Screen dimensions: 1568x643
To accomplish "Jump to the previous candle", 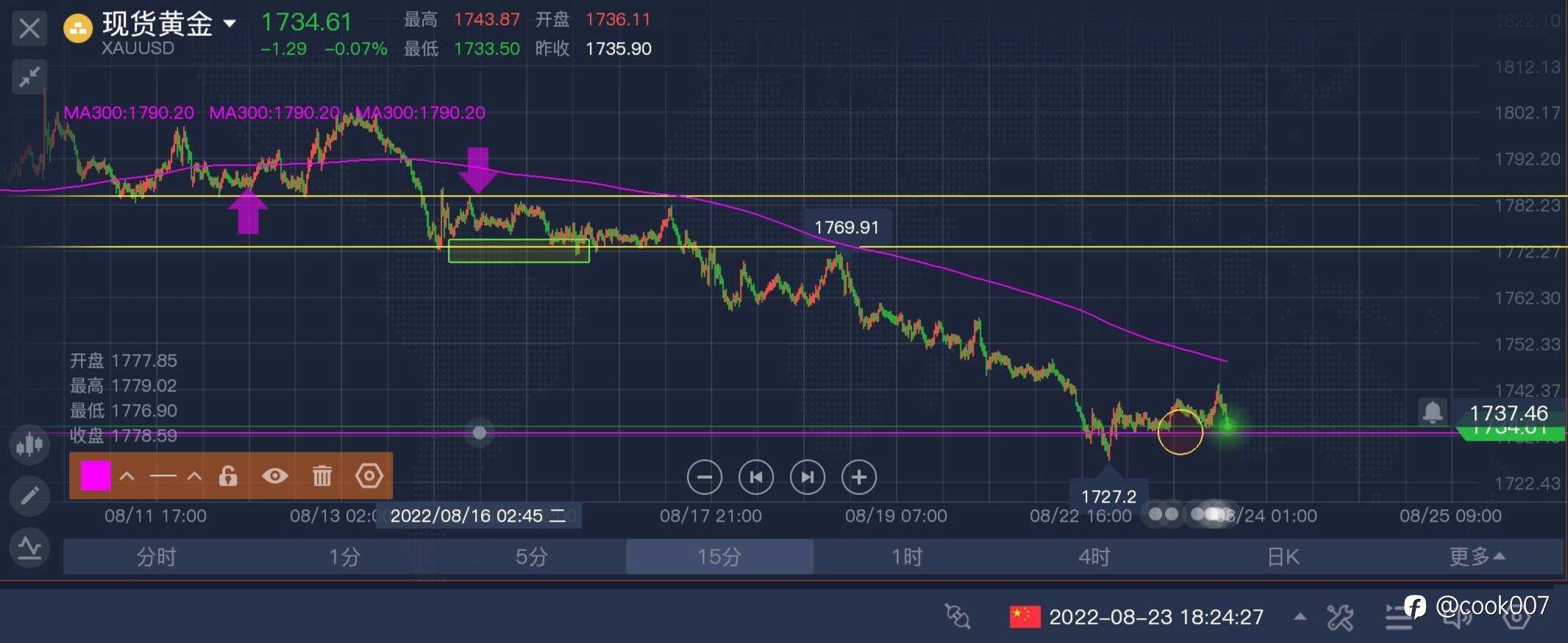I will [x=755, y=477].
